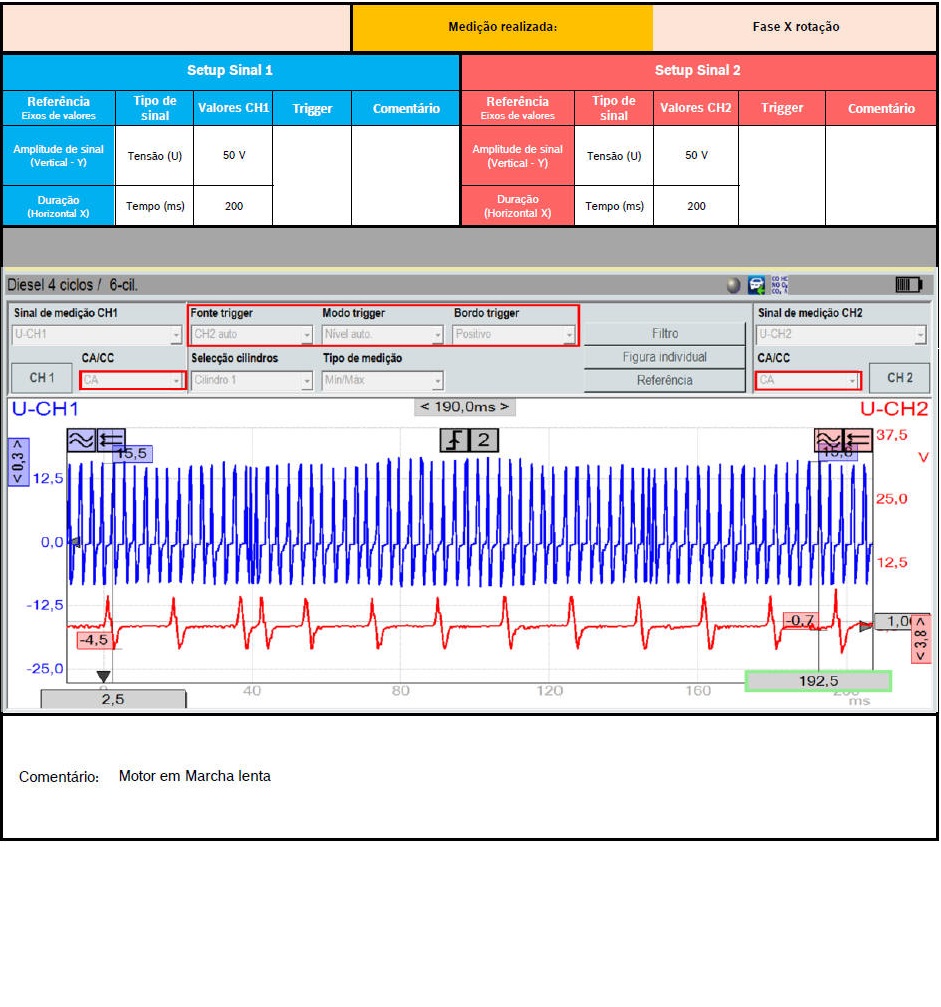941x1007 pixels.
Task: Open the Selecção cilindros dropdown
Action: 251,381
